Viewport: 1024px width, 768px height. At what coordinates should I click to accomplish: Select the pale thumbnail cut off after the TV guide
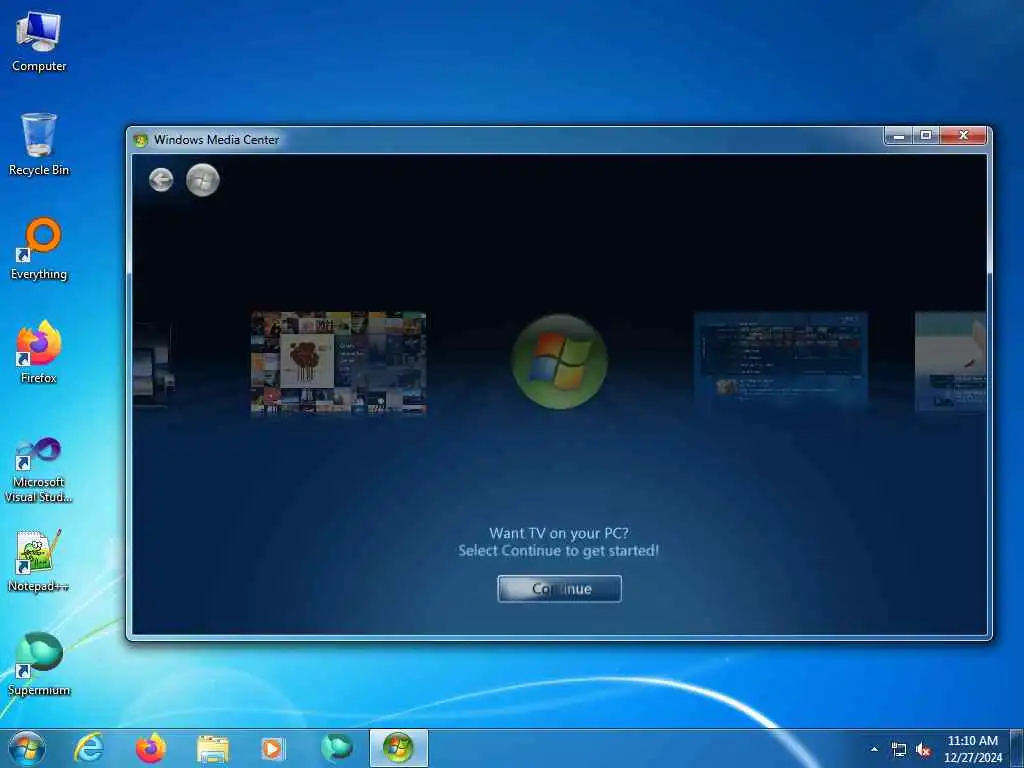click(x=950, y=361)
